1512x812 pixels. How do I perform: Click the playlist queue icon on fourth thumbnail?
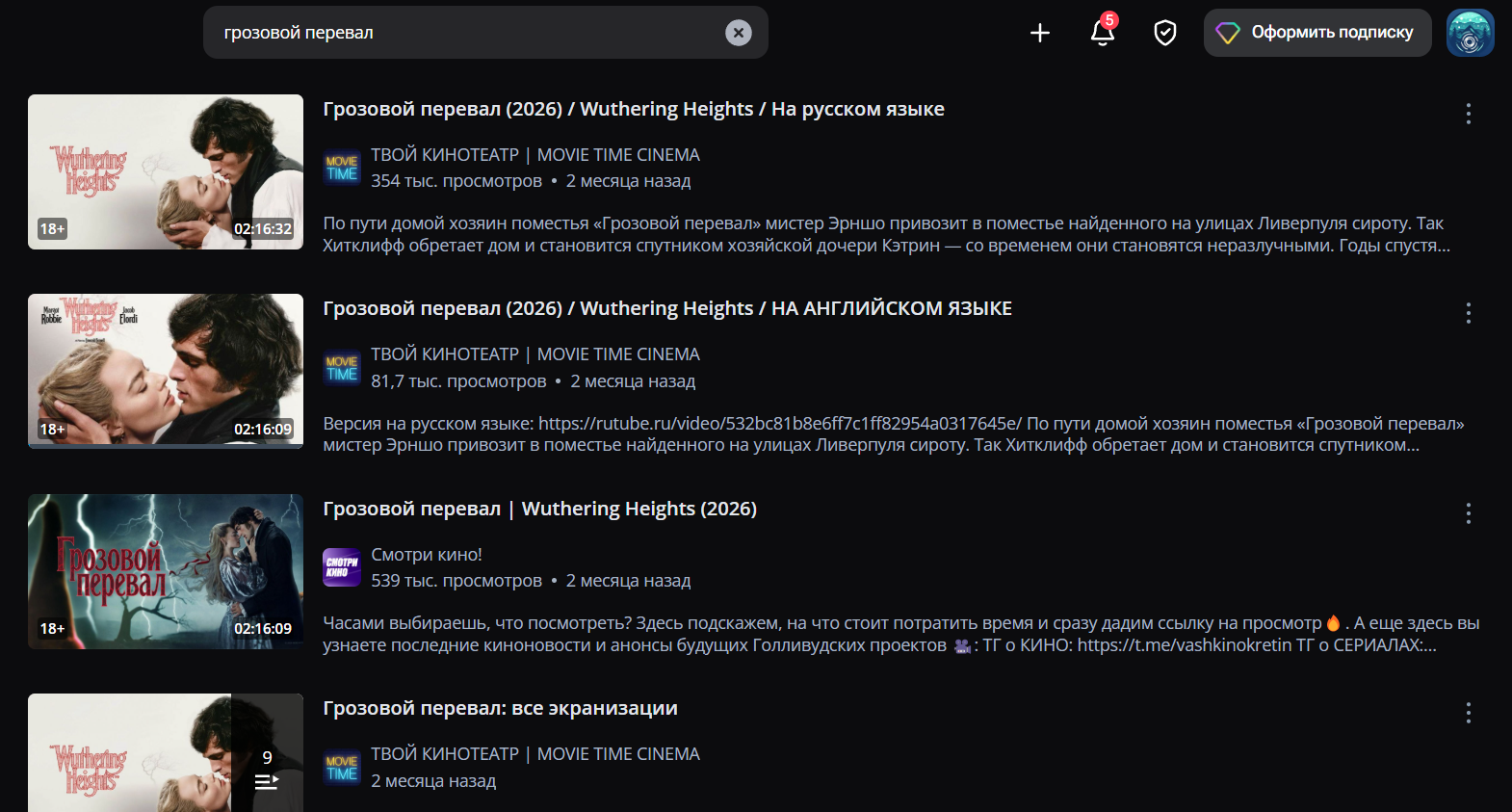(x=267, y=782)
